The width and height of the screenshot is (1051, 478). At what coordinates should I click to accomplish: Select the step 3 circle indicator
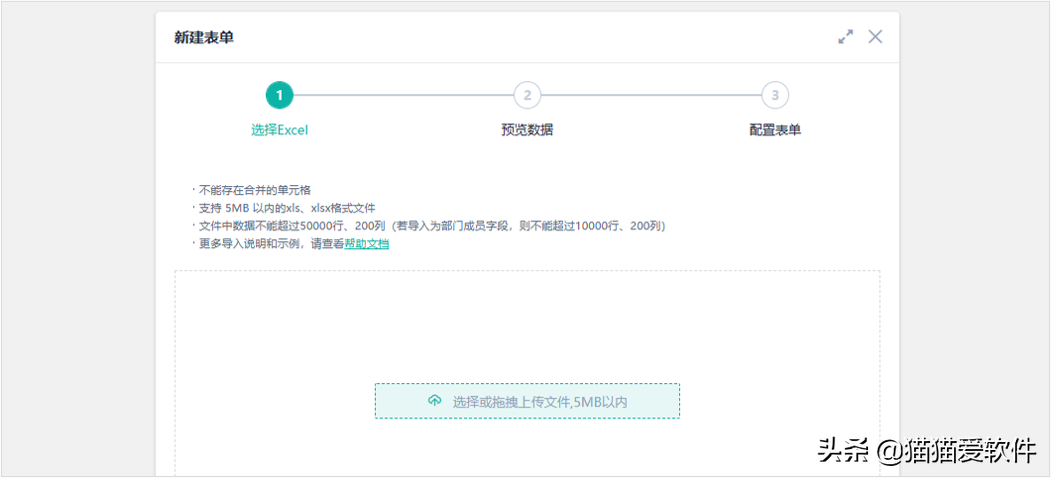[x=775, y=95]
